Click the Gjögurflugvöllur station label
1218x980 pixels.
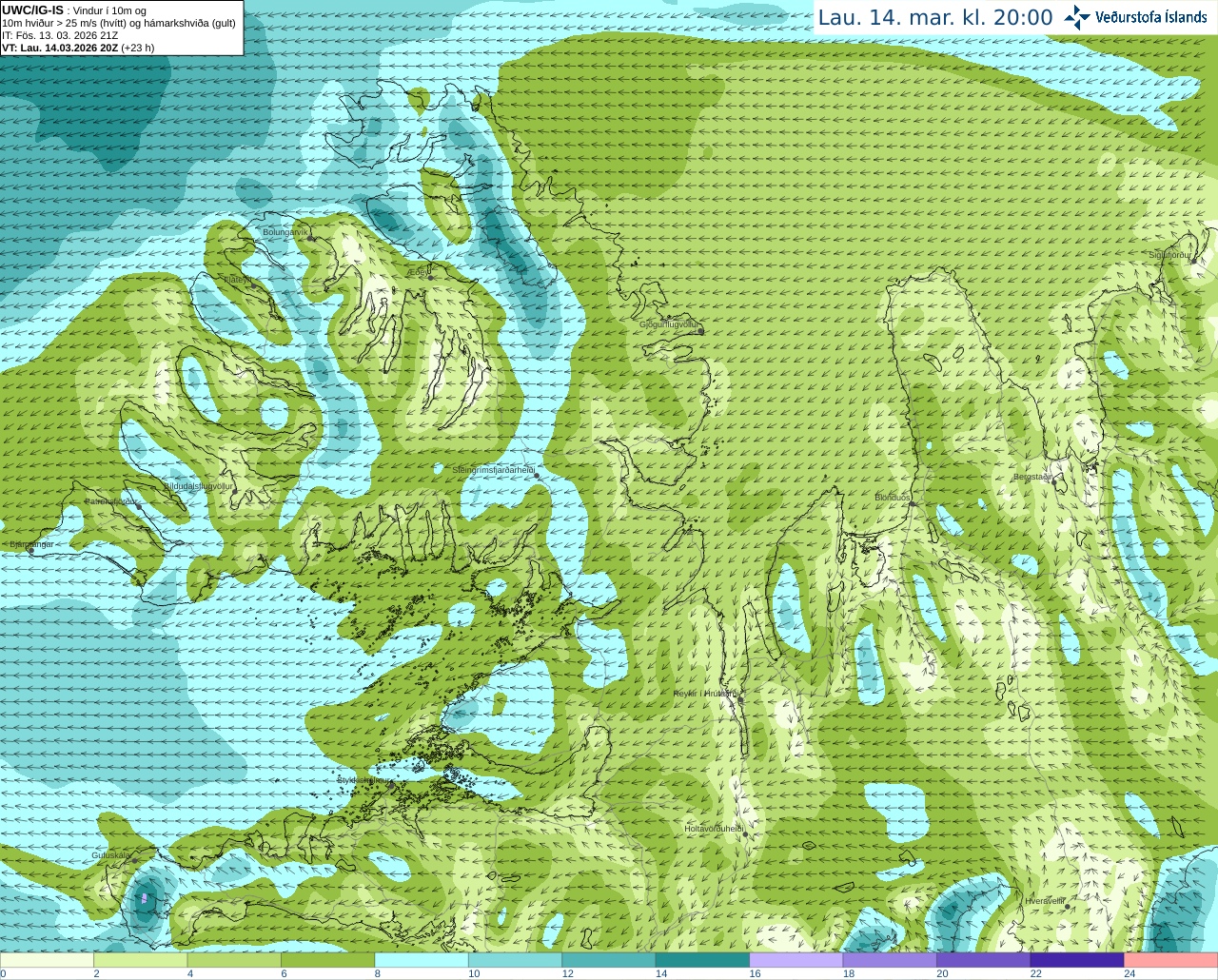[x=671, y=324]
